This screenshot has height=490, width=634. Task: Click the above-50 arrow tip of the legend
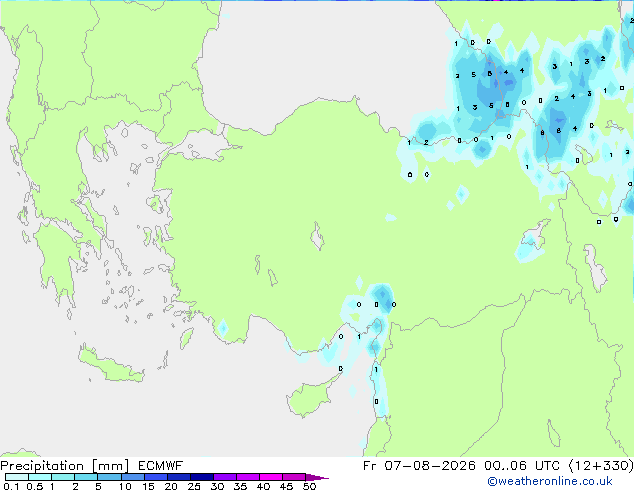pos(317,477)
